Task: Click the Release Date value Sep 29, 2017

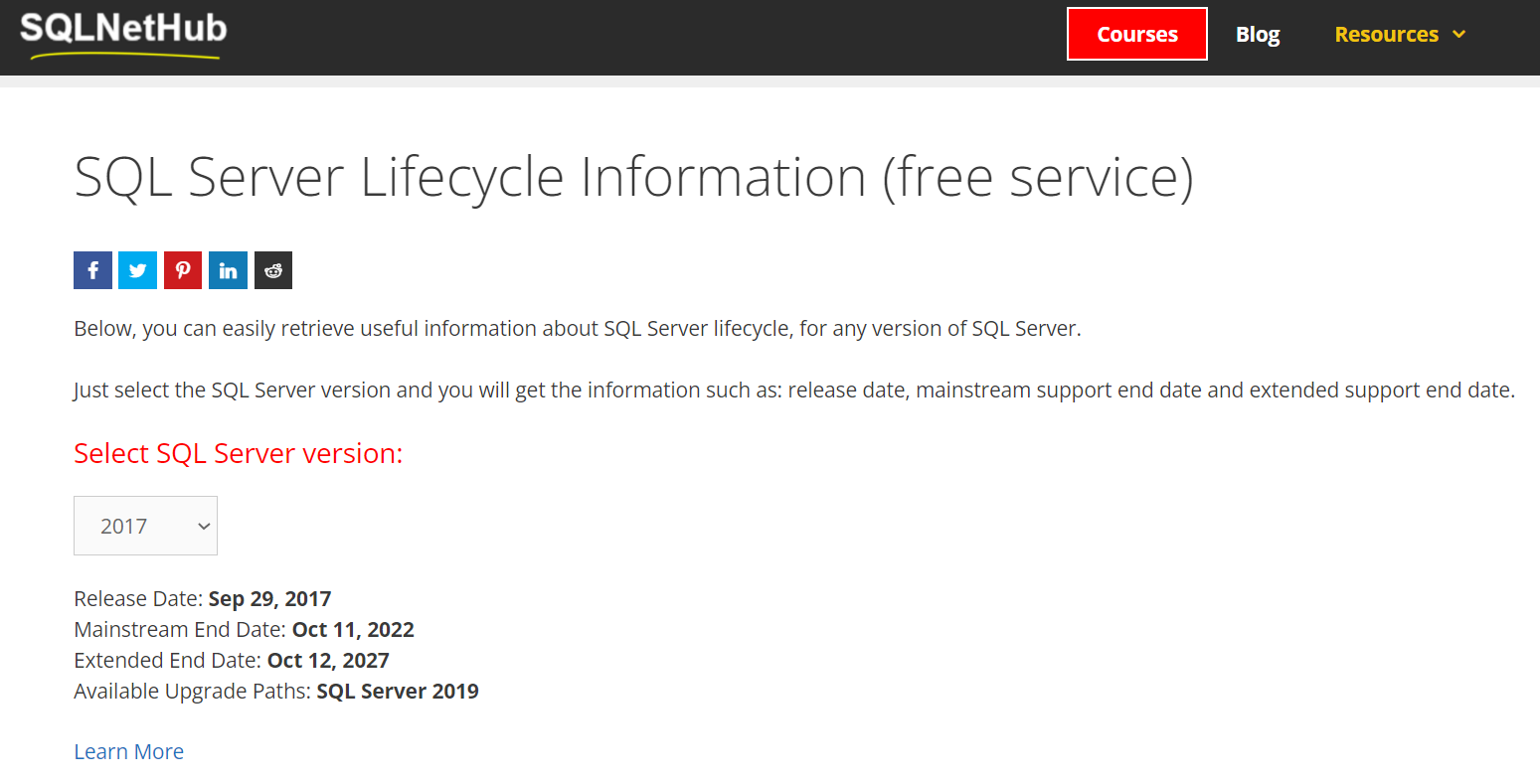Action: (269, 598)
